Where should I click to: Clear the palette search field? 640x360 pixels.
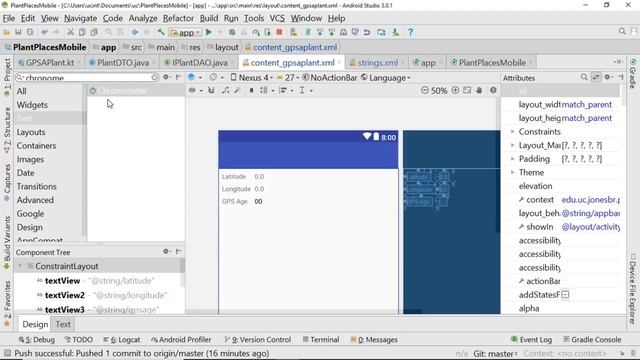(x=154, y=78)
